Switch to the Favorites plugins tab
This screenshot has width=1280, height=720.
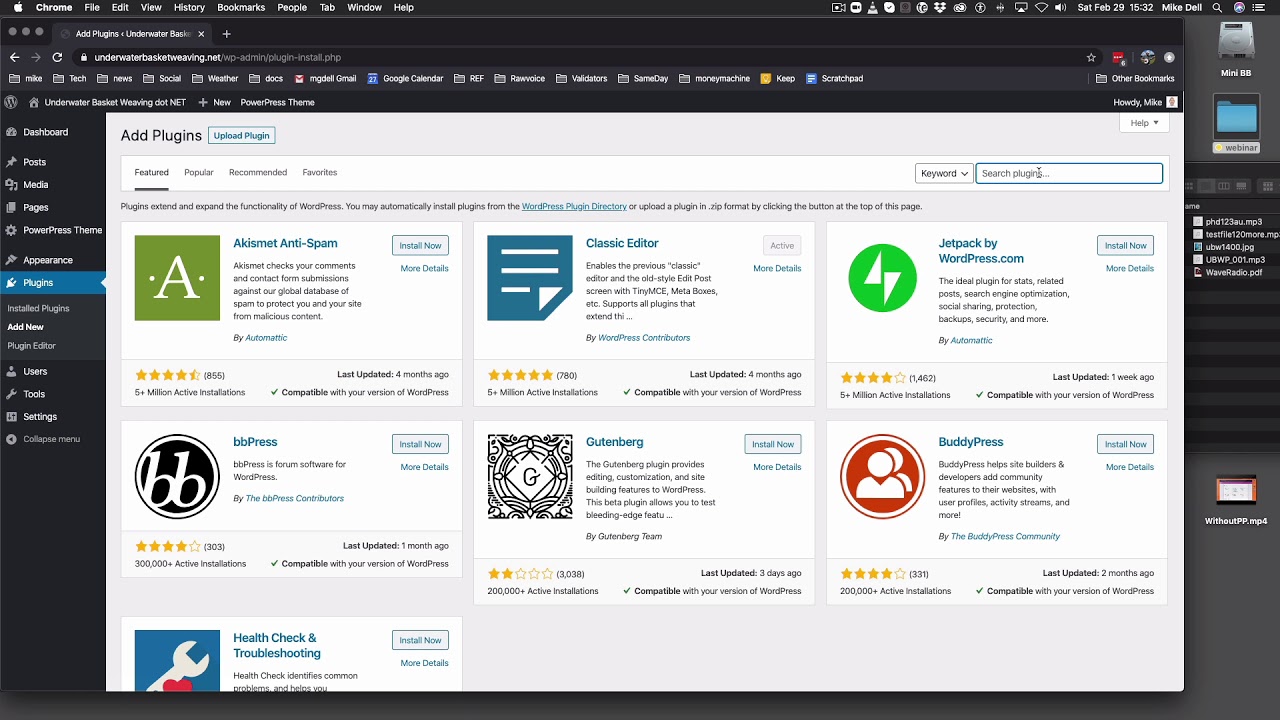pos(320,172)
